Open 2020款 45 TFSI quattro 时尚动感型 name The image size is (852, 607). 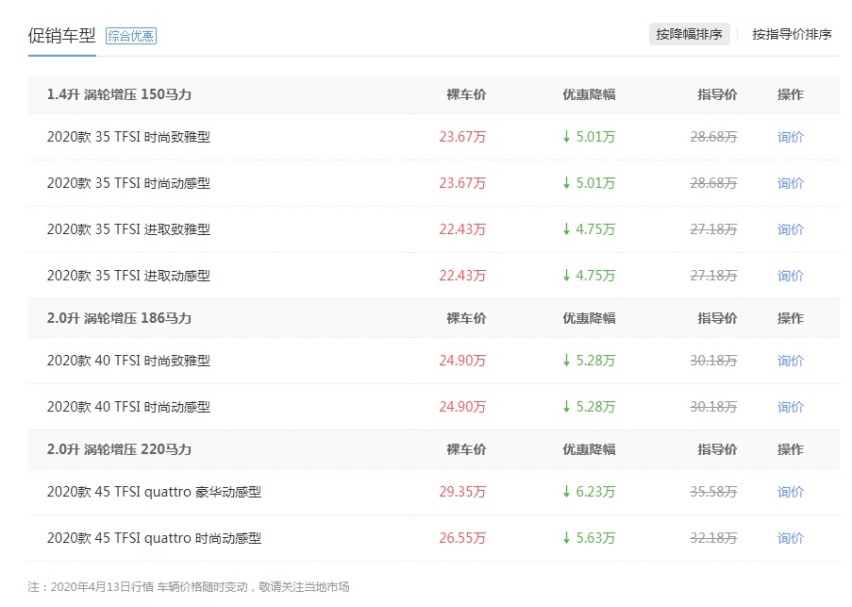pyautogui.click(x=154, y=538)
